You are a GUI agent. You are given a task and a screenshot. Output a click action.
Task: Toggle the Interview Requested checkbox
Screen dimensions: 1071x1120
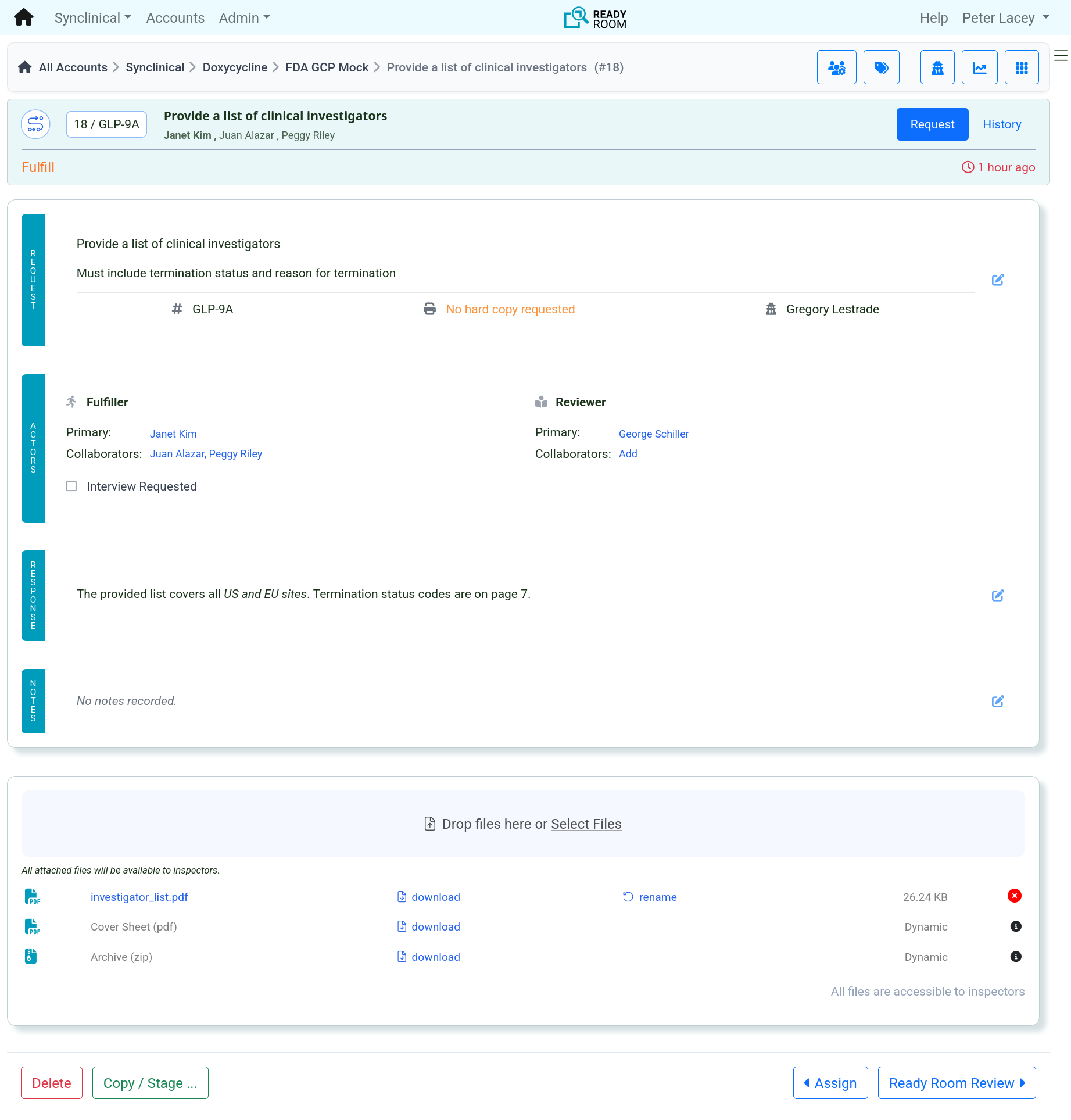[71, 486]
